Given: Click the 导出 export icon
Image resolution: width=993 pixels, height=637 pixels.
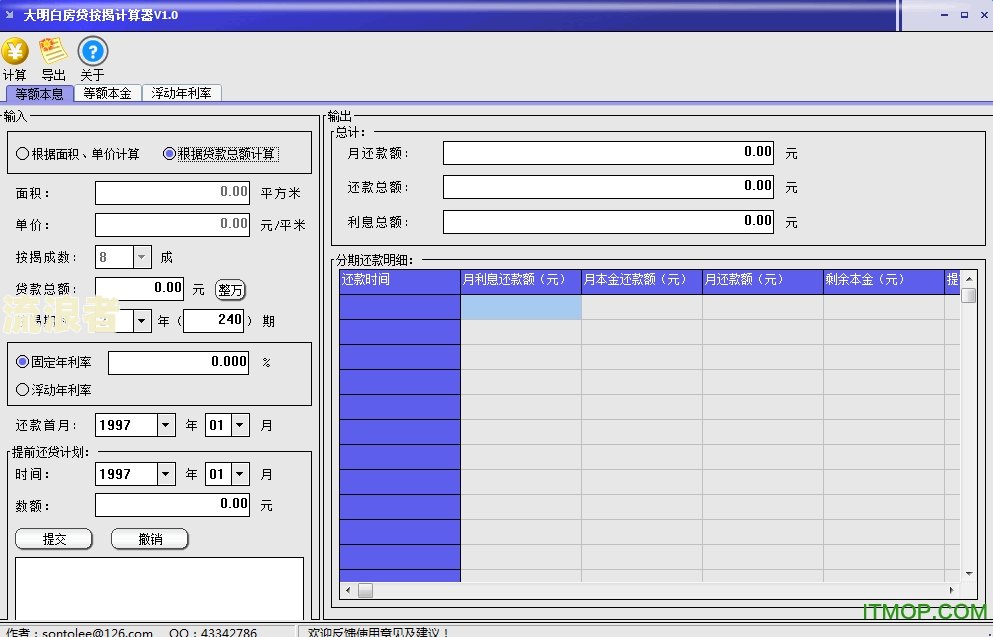Looking at the screenshot, I should click(53, 51).
